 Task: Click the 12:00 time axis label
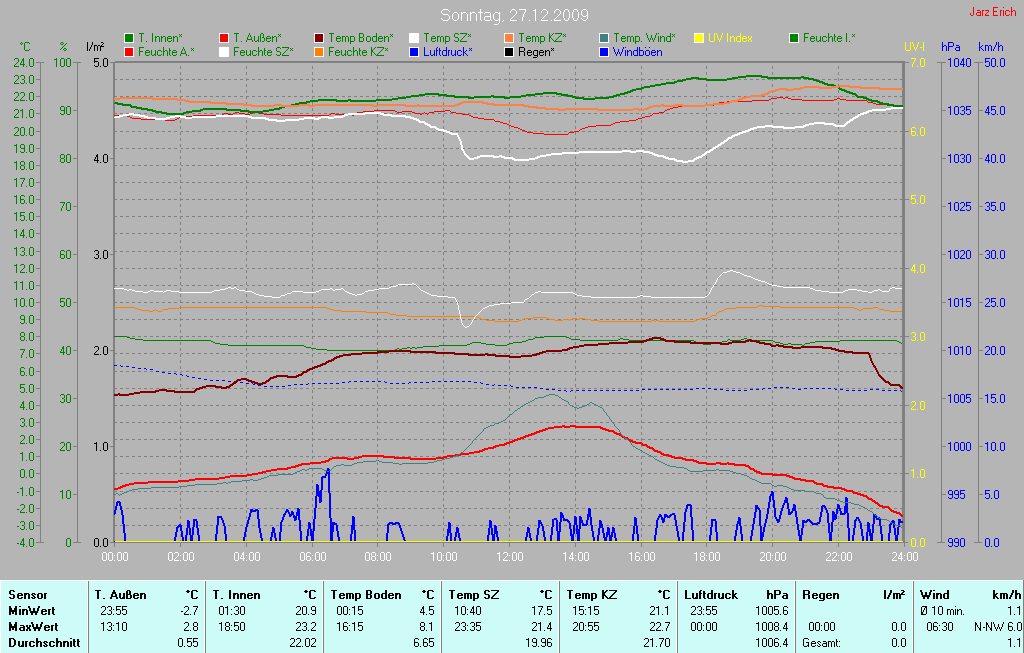tap(510, 557)
